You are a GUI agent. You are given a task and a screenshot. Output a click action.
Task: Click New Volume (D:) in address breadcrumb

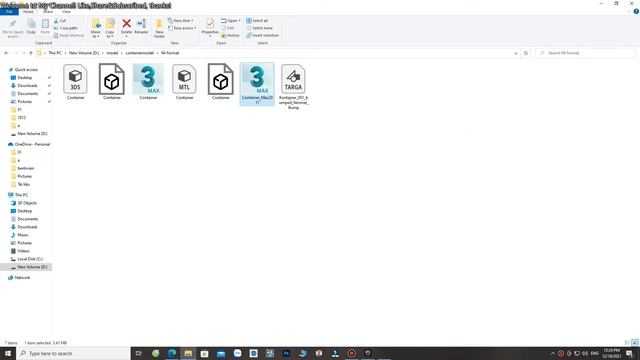(84, 53)
